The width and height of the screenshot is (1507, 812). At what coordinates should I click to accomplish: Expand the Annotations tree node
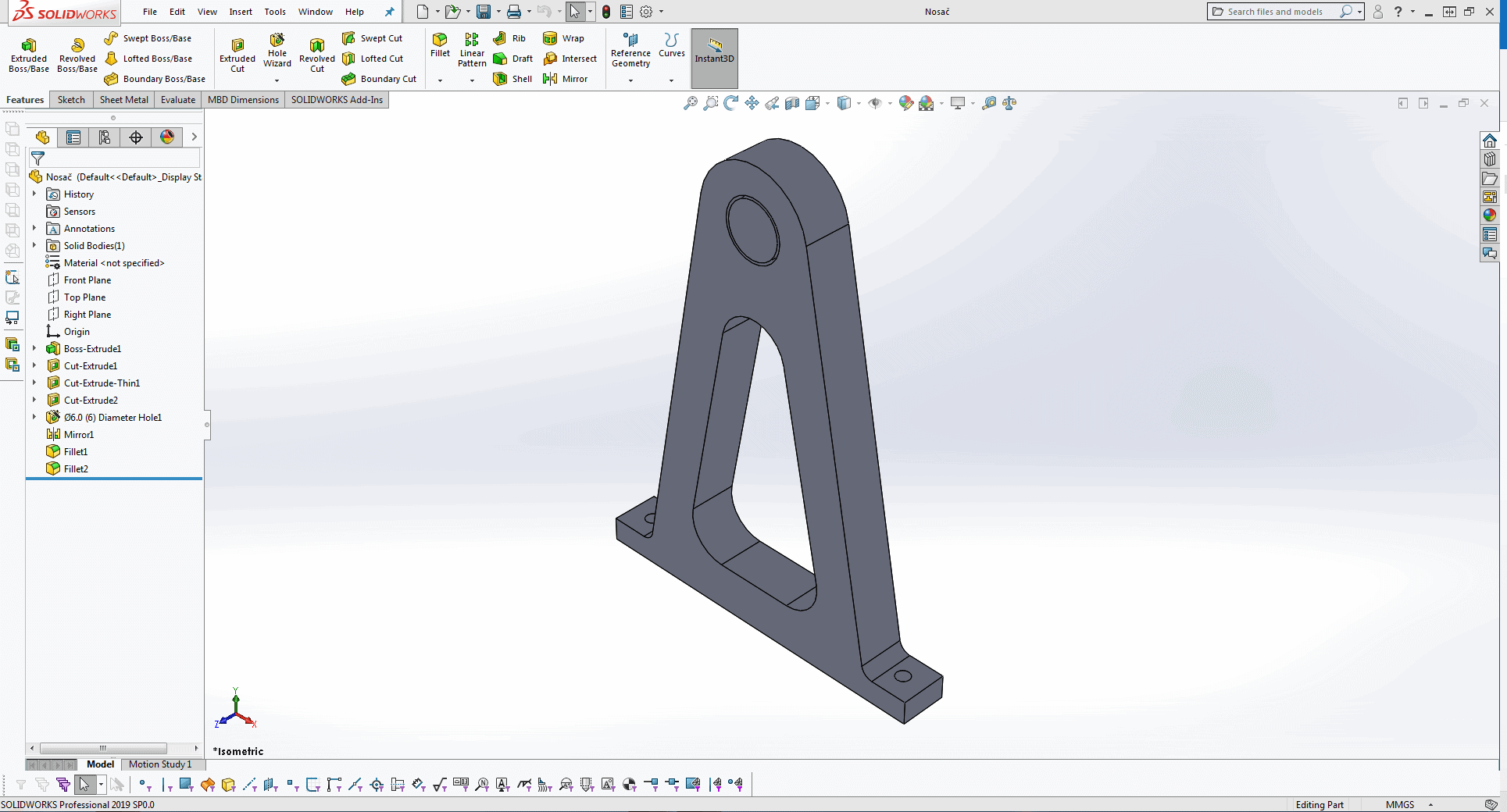click(34, 228)
